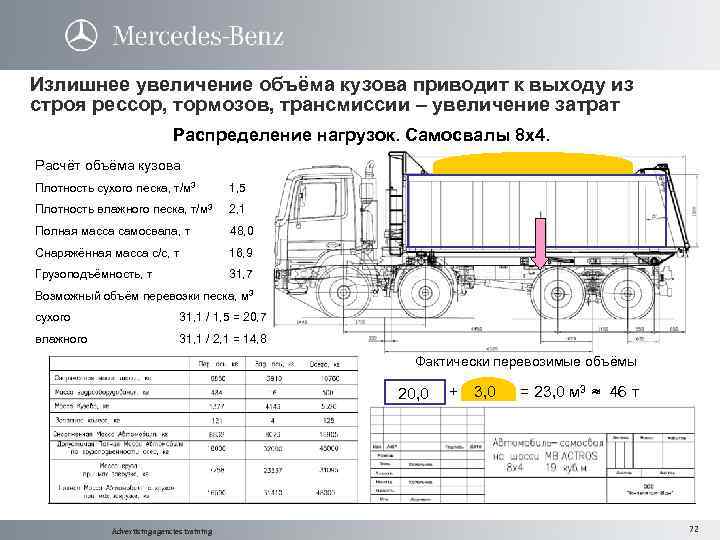Click calculation '31,1 / 1,5 = 20,7'

coord(223,317)
